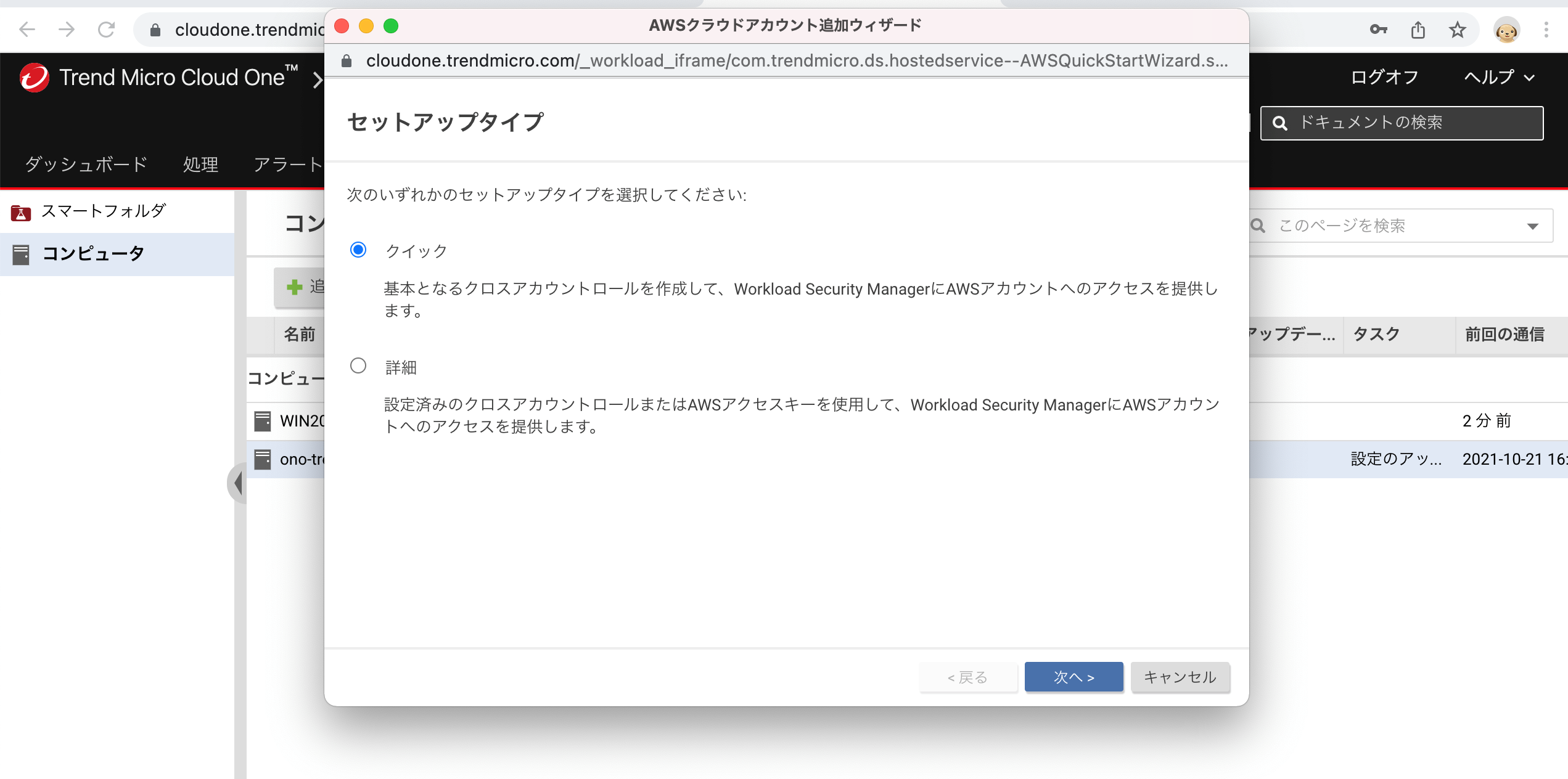This screenshot has height=779, width=1568.
Task: Click the 次へ > button
Action: (1073, 677)
